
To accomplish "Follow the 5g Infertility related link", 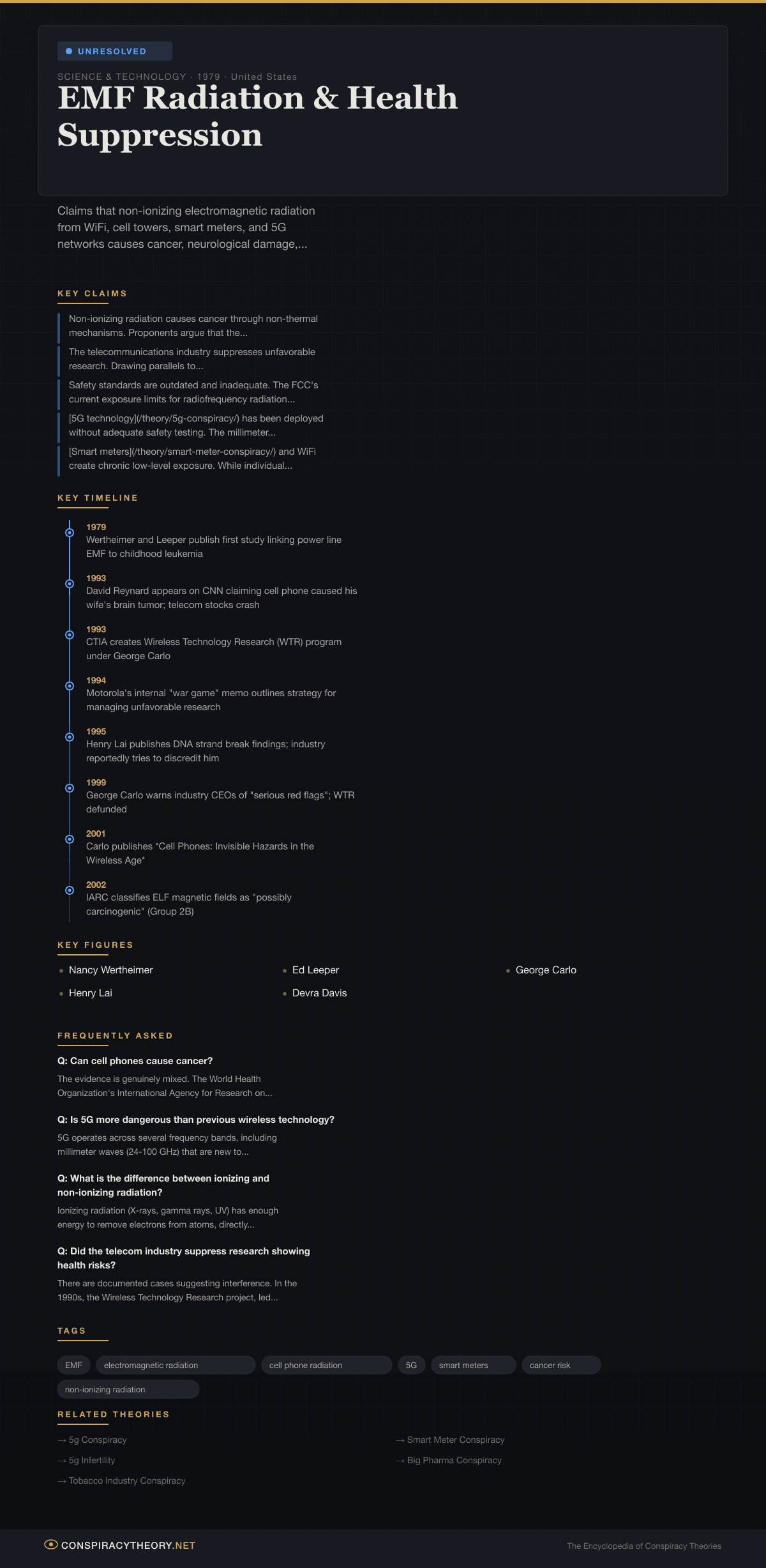I will 92,1460.
